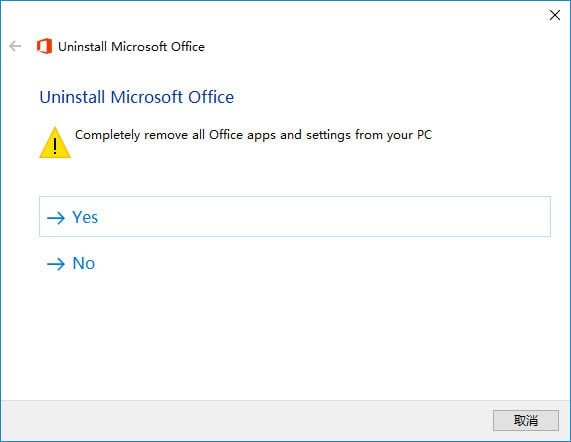571x442 pixels.
Task: Click blank white area below No option
Action: coord(284,335)
